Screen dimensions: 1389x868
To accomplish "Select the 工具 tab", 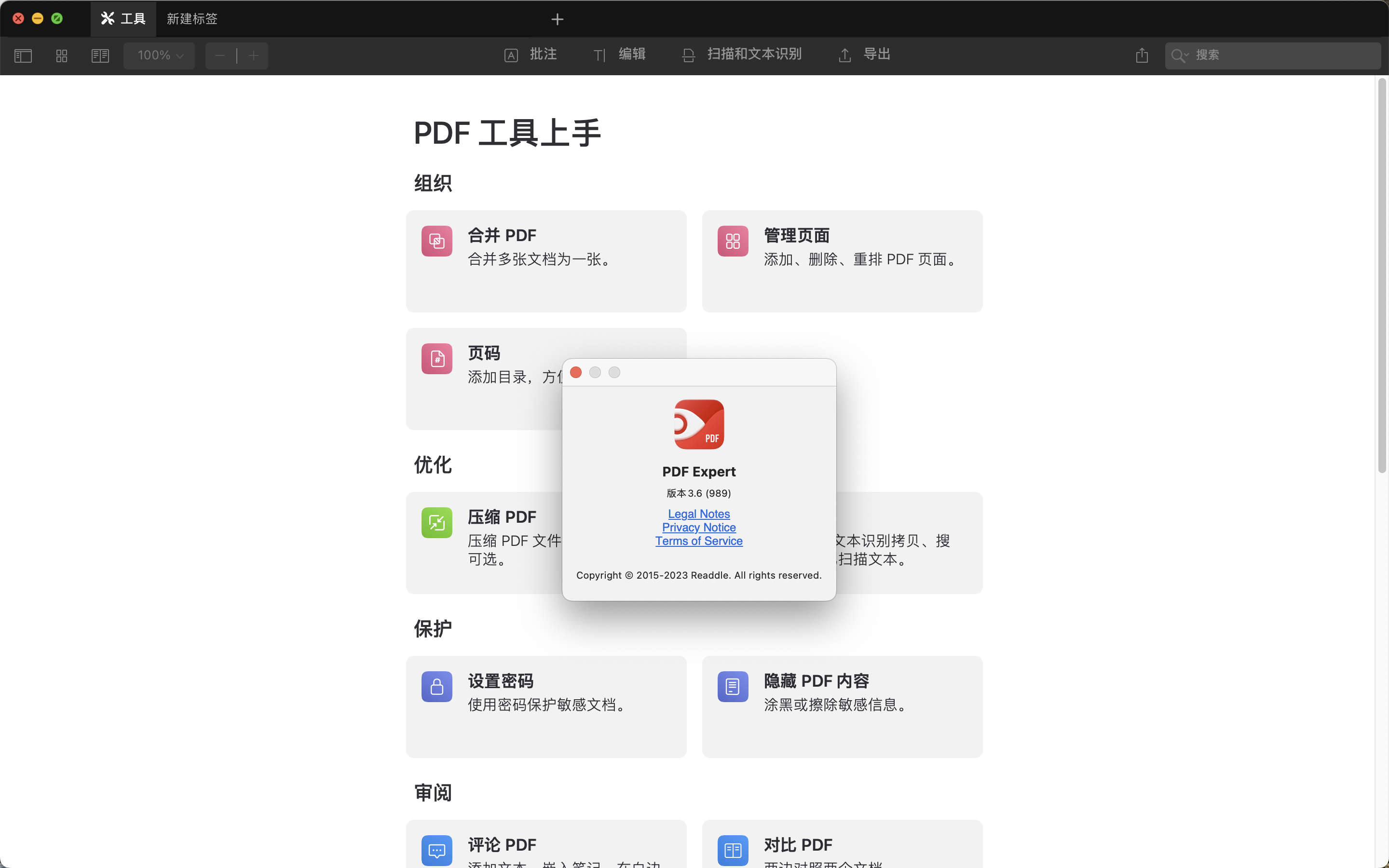I will coord(123,19).
